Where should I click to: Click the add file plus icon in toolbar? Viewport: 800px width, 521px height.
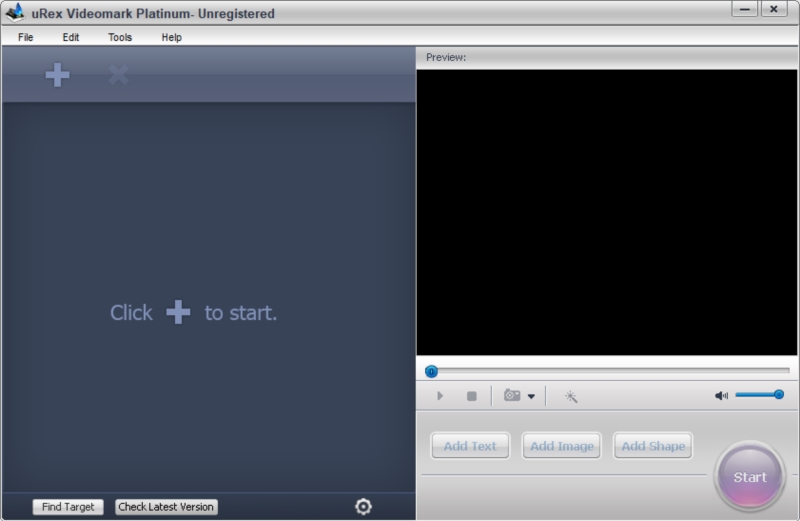pos(57,75)
